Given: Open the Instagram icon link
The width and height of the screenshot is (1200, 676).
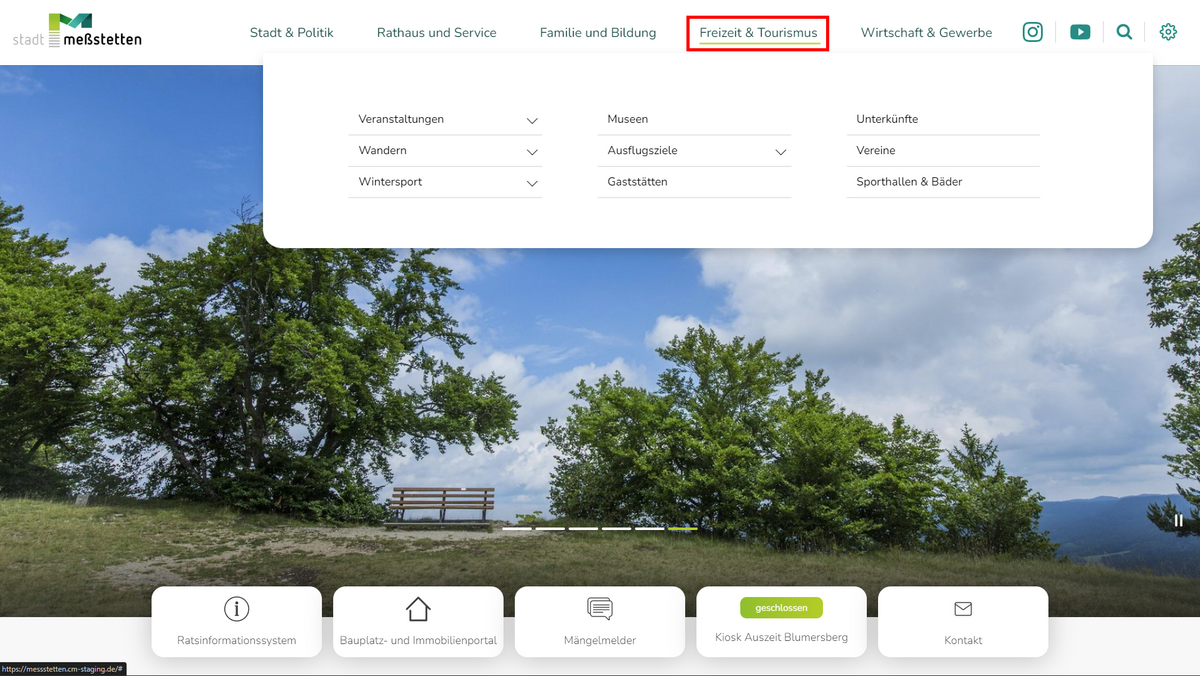Looking at the screenshot, I should (1033, 32).
